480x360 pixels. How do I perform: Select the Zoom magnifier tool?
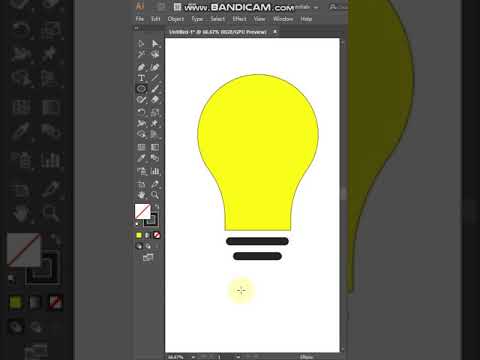(x=155, y=195)
